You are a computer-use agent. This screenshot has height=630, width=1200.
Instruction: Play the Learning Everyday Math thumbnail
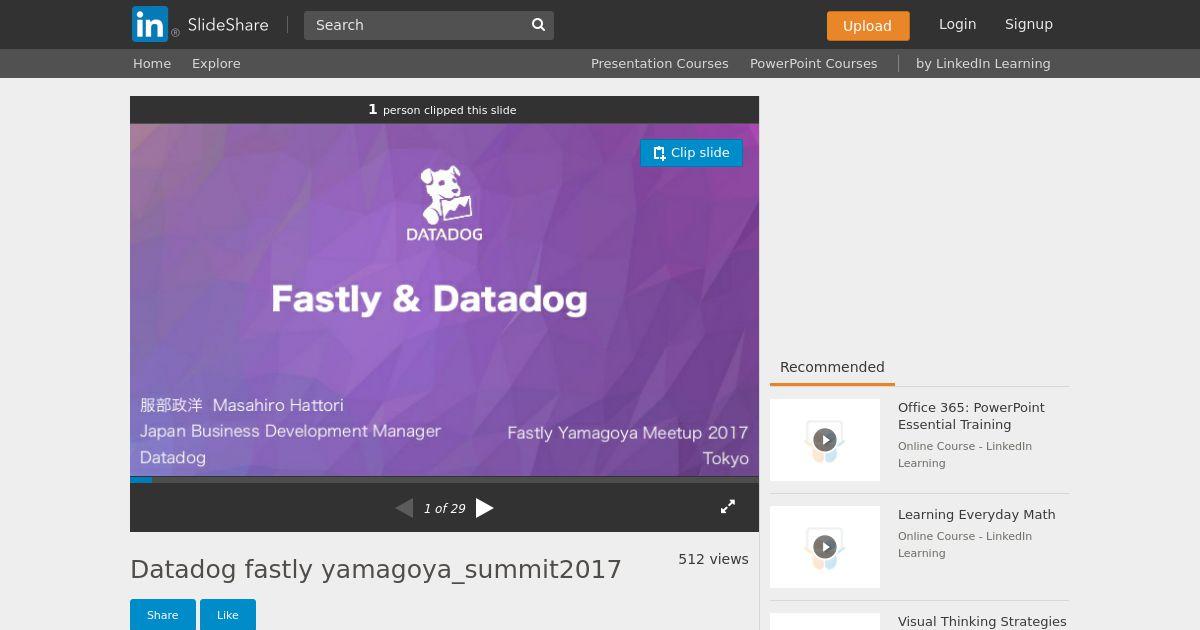(825, 547)
